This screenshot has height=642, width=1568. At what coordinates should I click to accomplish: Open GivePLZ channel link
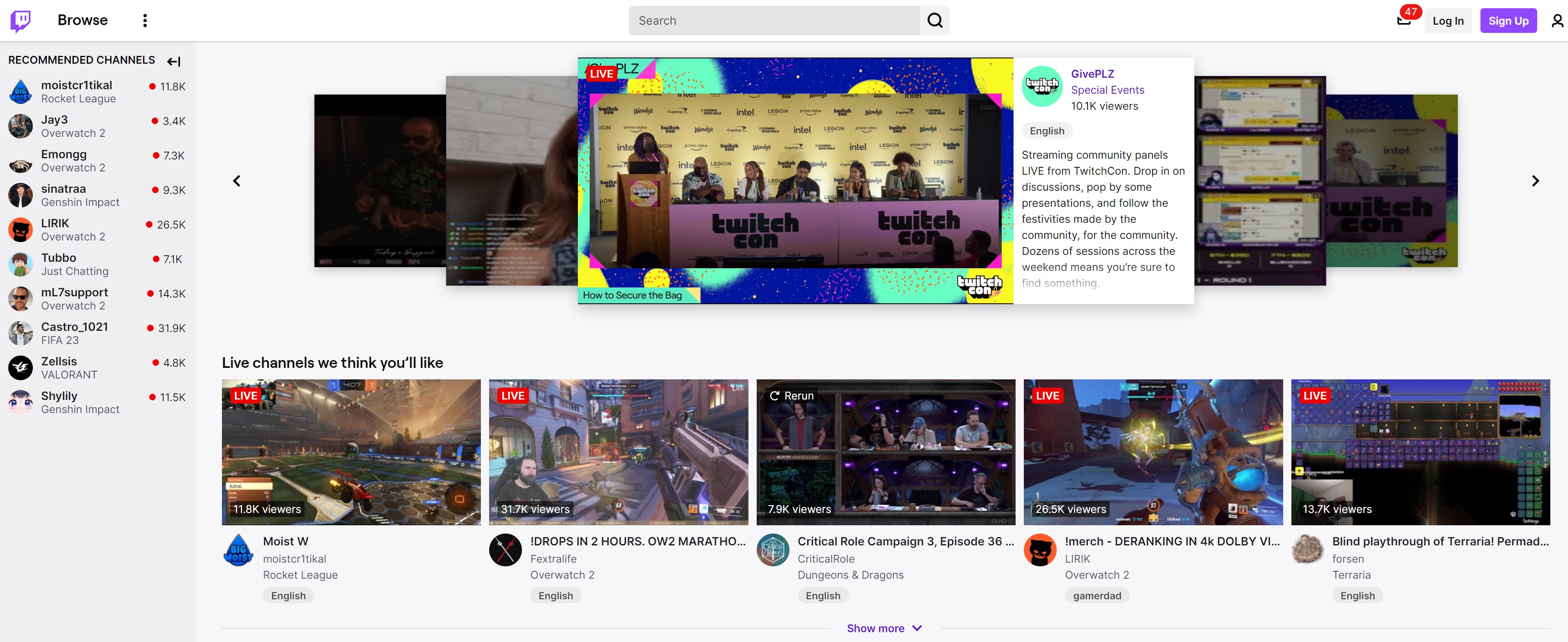1092,74
